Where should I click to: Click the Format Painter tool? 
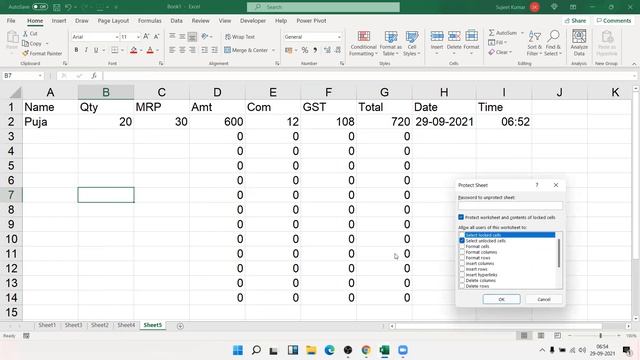click(42, 53)
